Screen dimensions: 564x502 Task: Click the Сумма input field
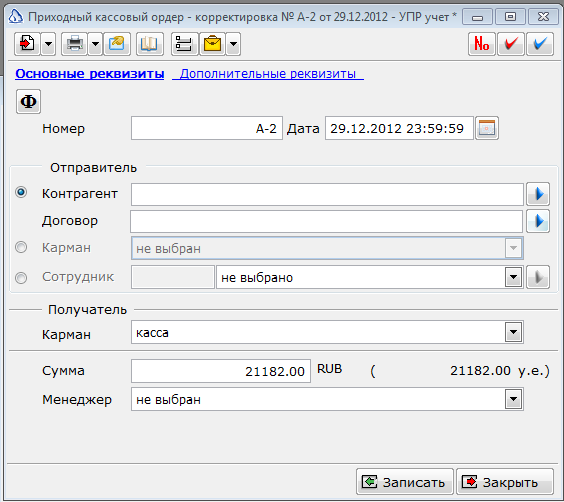click(x=221, y=371)
